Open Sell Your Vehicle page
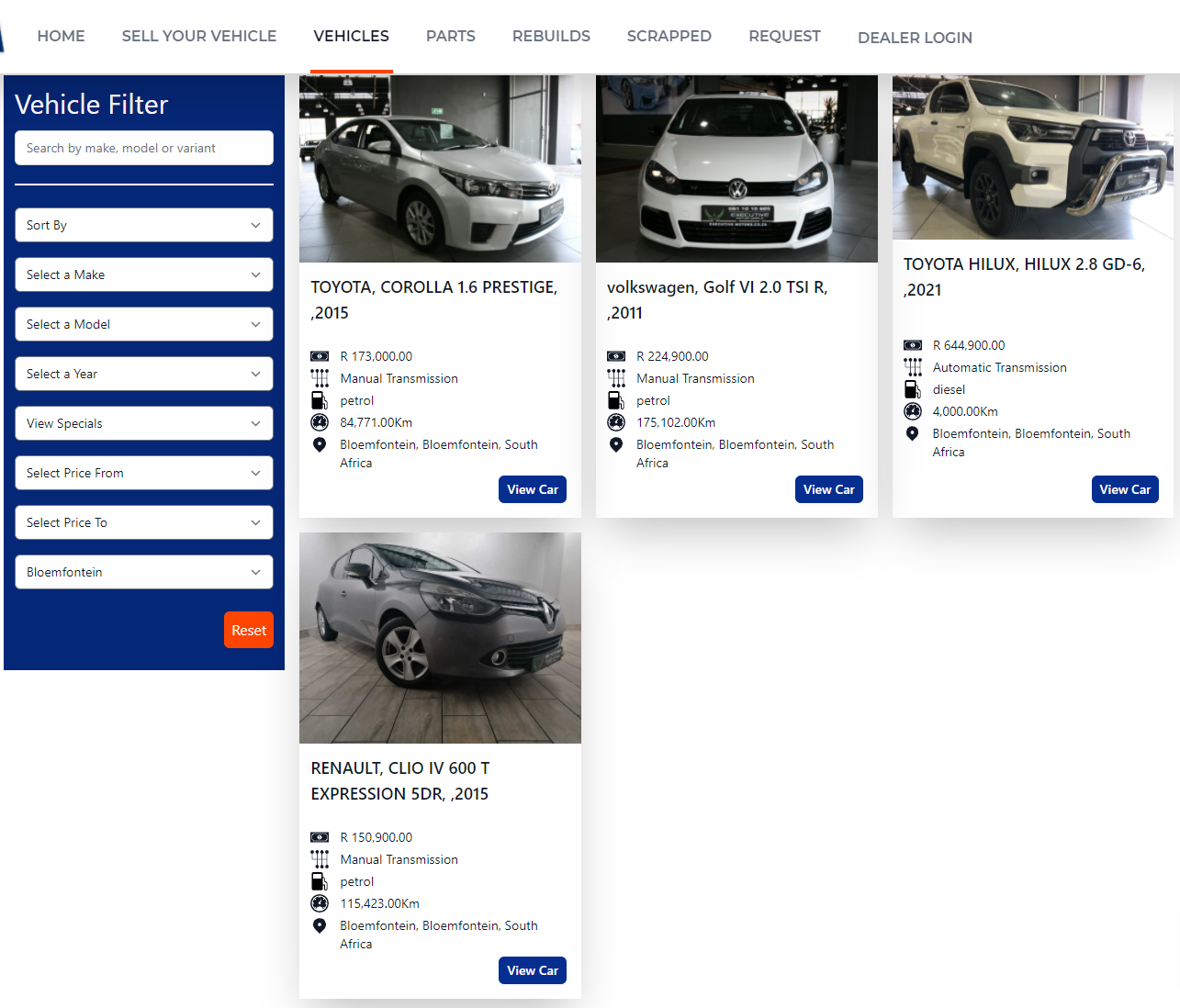Image resolution: width=1180 pixels, height=1008 pixels. [x=199, y=36]
